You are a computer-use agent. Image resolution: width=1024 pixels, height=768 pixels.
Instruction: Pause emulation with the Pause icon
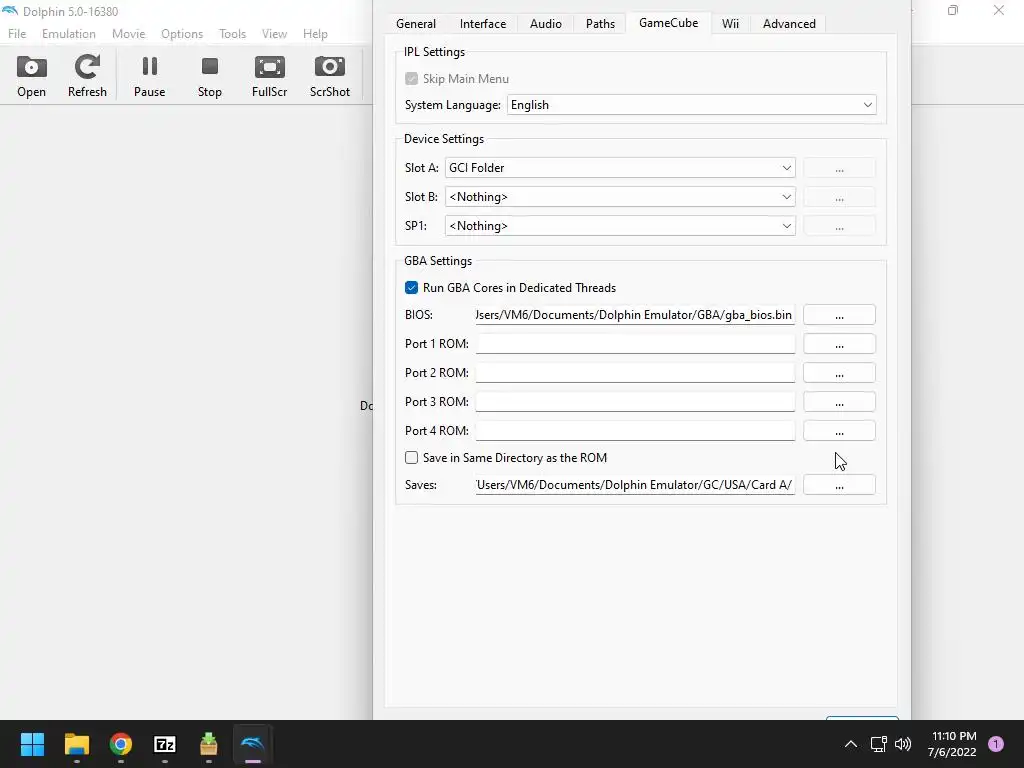tap(150, 76)
